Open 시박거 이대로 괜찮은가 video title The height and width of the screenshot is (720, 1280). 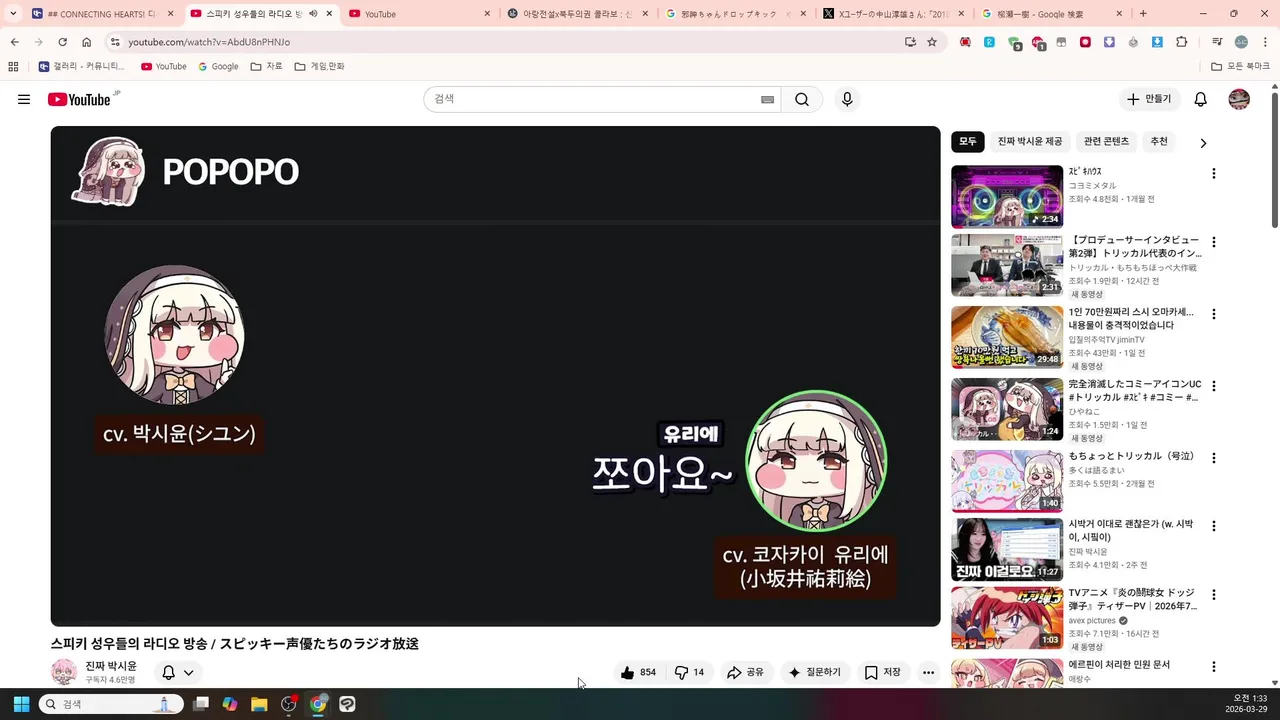(x=1131, y=531)
